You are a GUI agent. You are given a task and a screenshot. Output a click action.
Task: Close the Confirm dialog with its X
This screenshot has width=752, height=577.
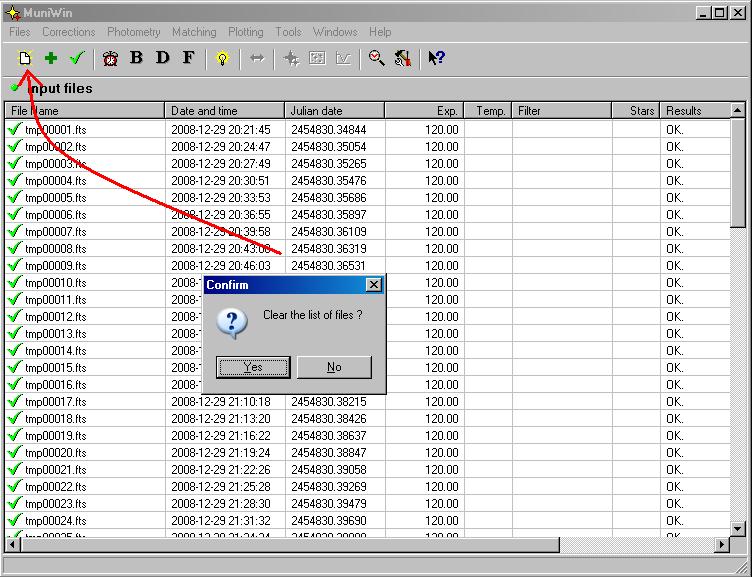(x=374, y=285)
